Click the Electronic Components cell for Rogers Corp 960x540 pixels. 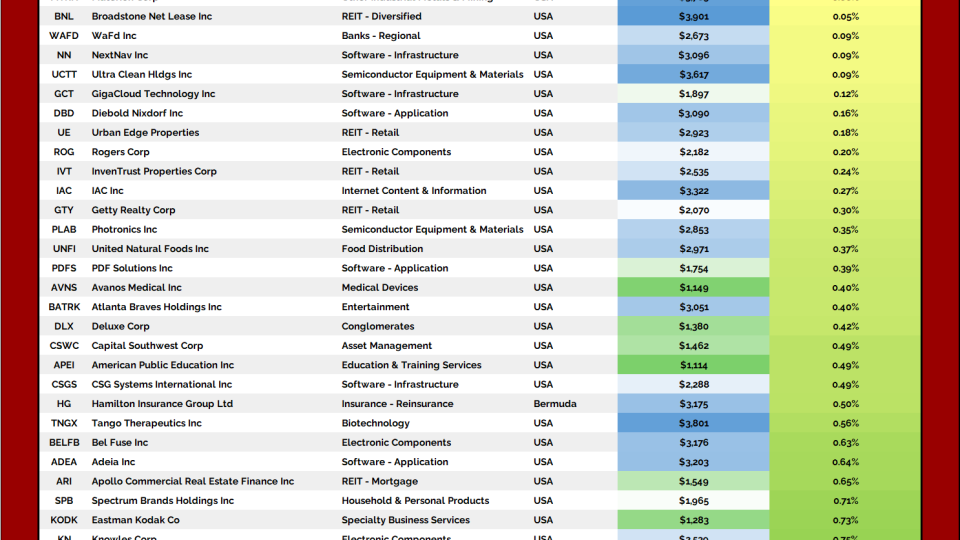point(396,152)
